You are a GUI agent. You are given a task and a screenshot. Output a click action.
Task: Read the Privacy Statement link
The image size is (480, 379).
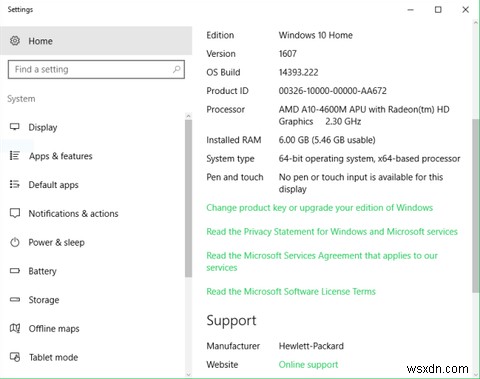[332, 232]
